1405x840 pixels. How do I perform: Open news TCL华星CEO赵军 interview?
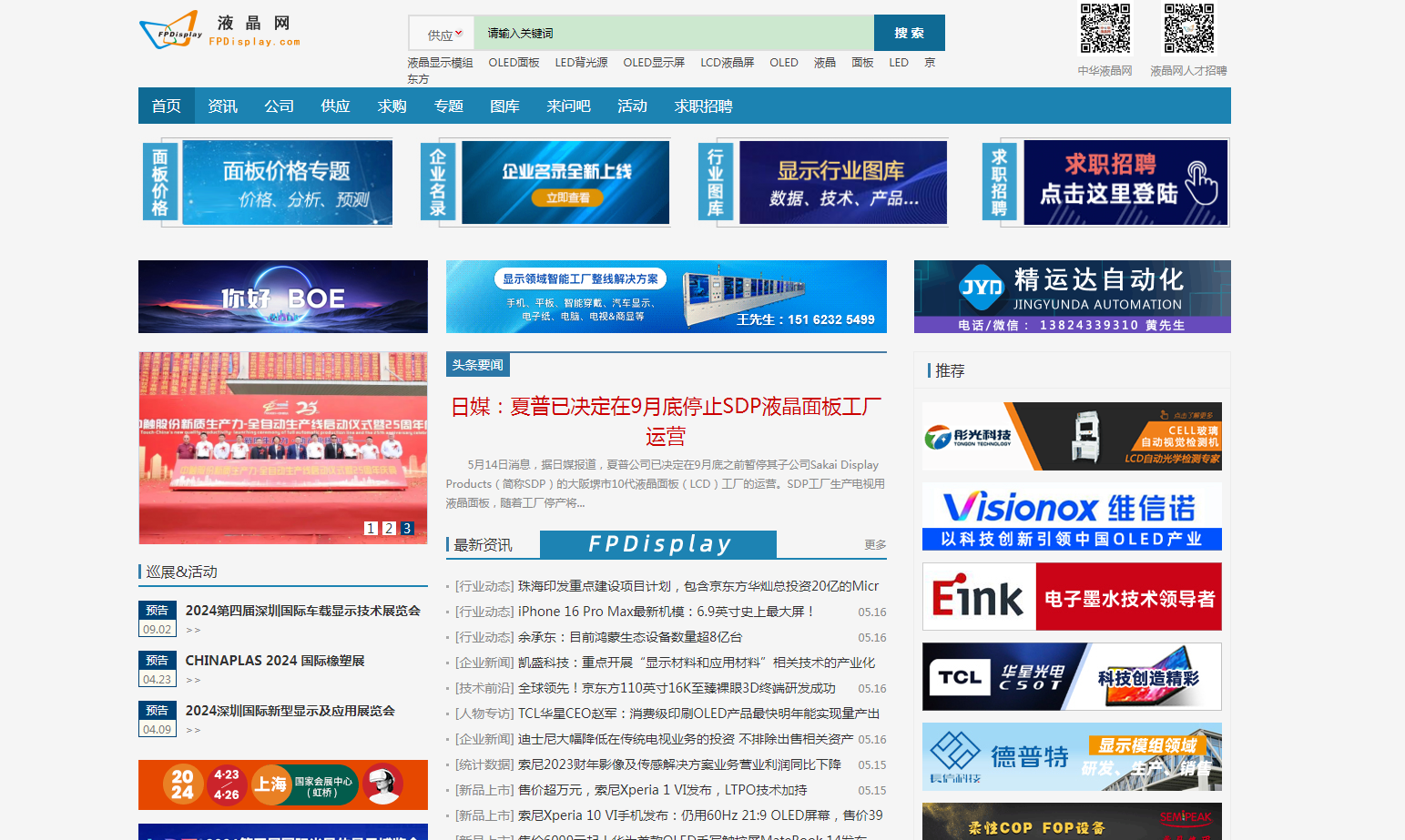698,713
